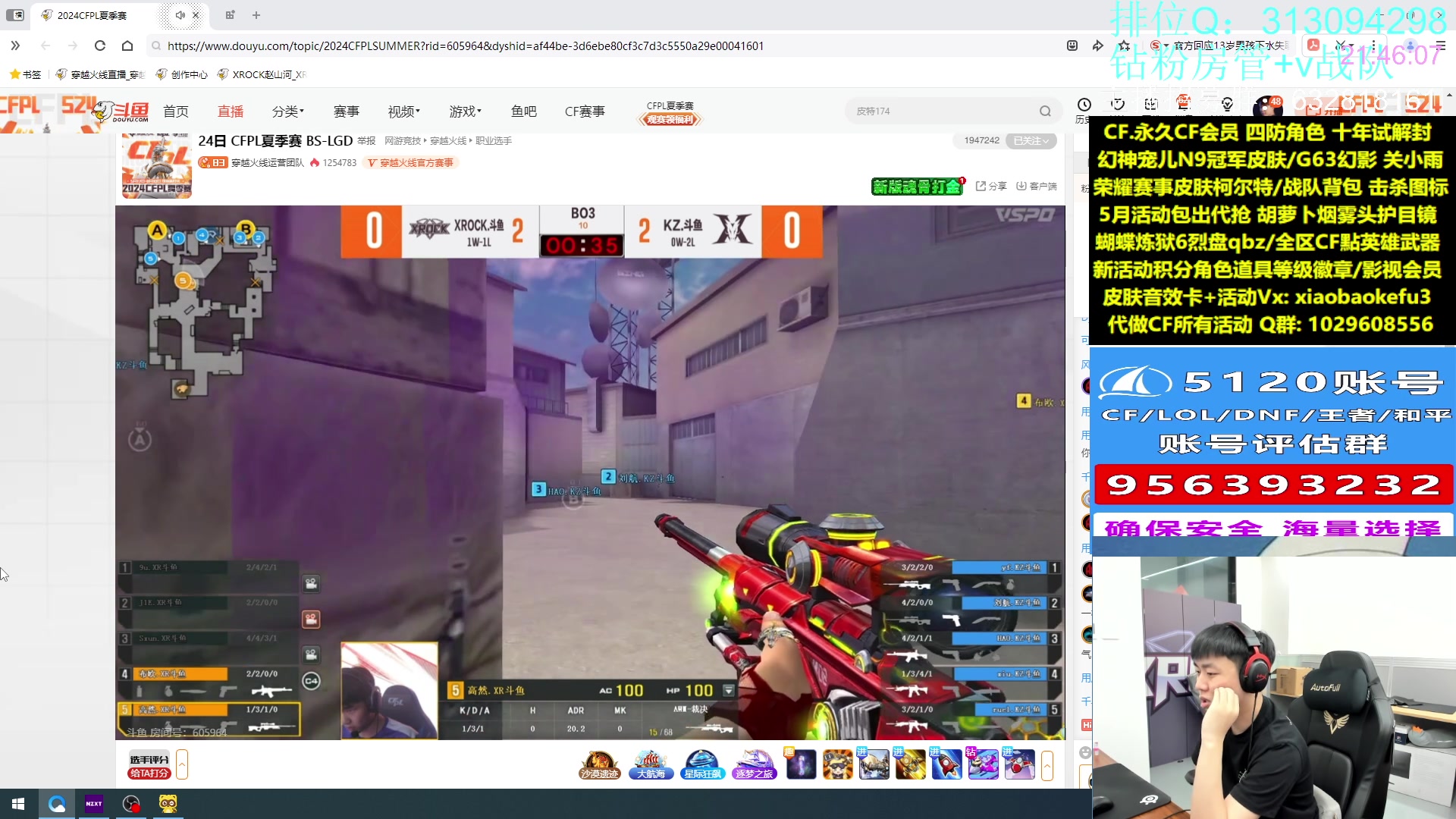Click the 举报 report link
The image size is (1456, 819).
[367, 141]
